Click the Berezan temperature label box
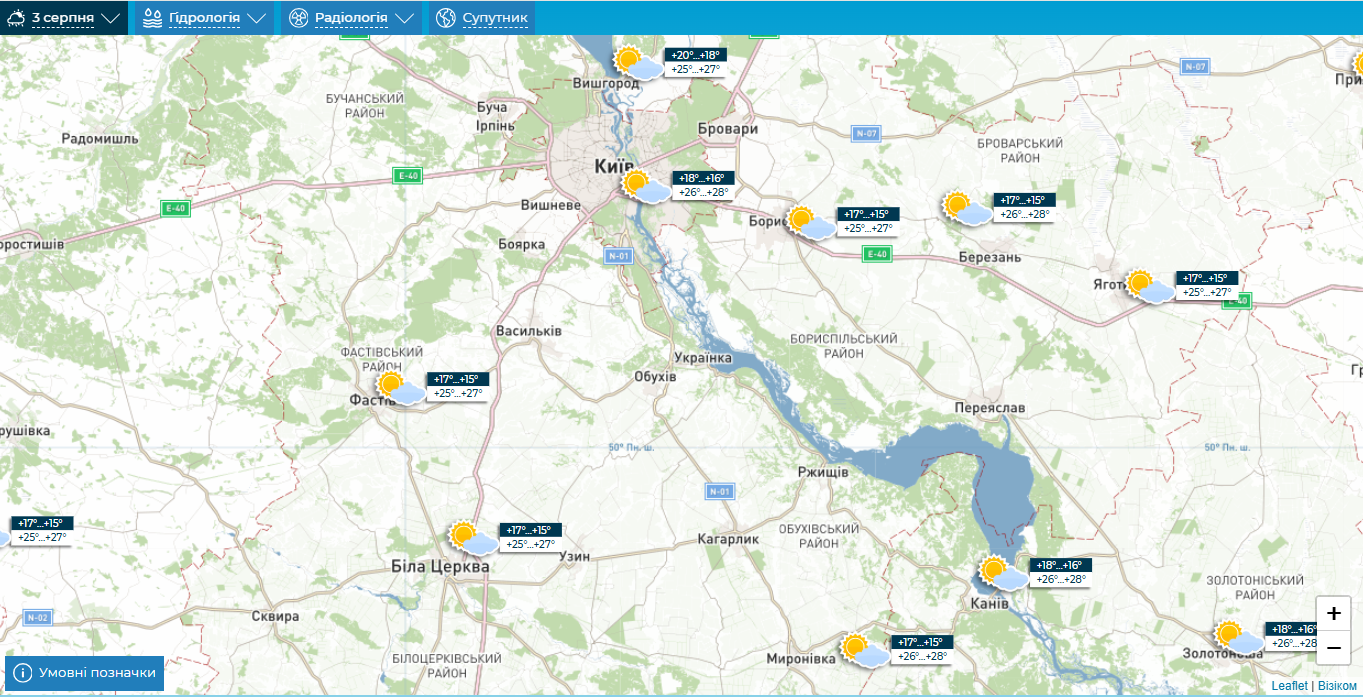The image size is (1363, 697). click(x=1024, y=207)
